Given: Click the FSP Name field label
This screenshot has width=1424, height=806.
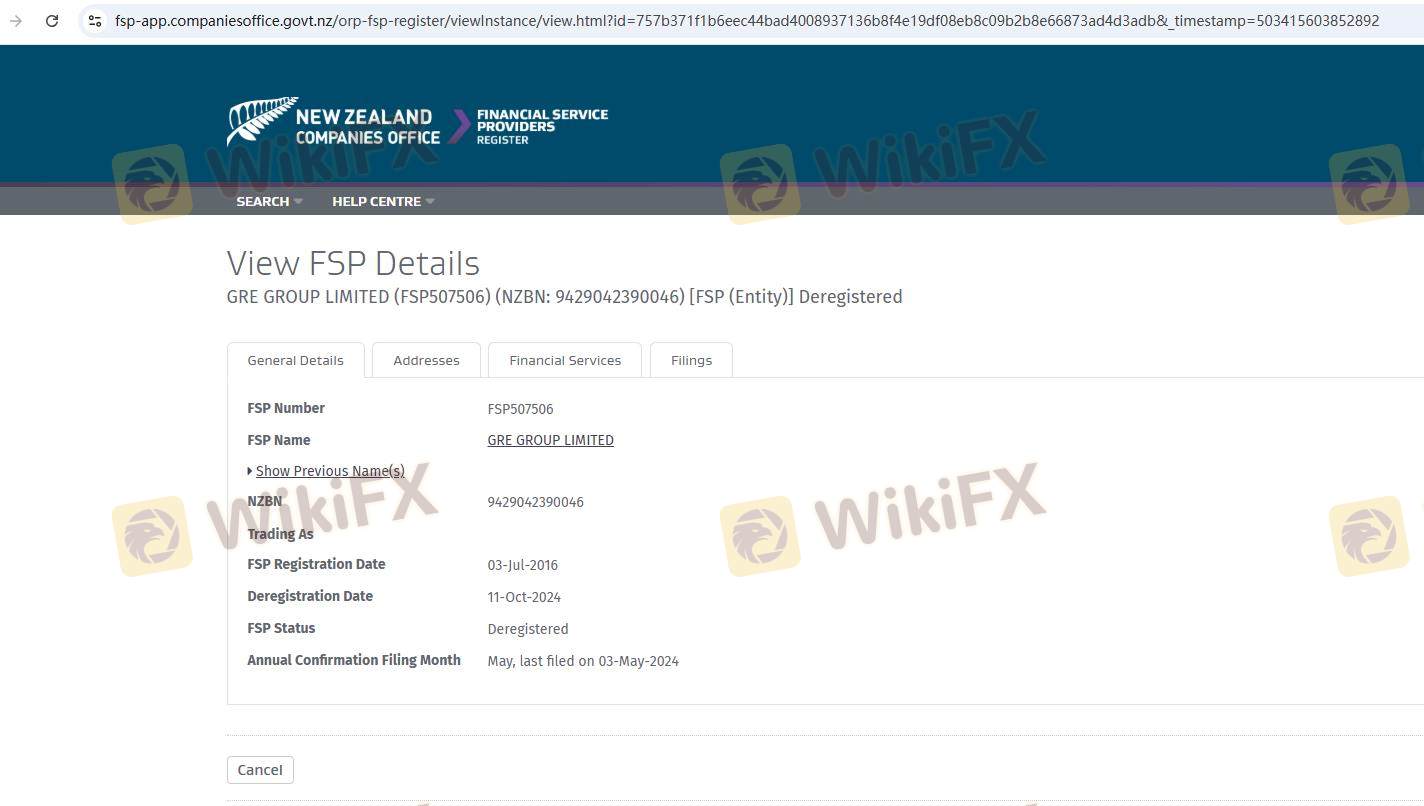Looking at the screenshot, I should click(279, 440).
